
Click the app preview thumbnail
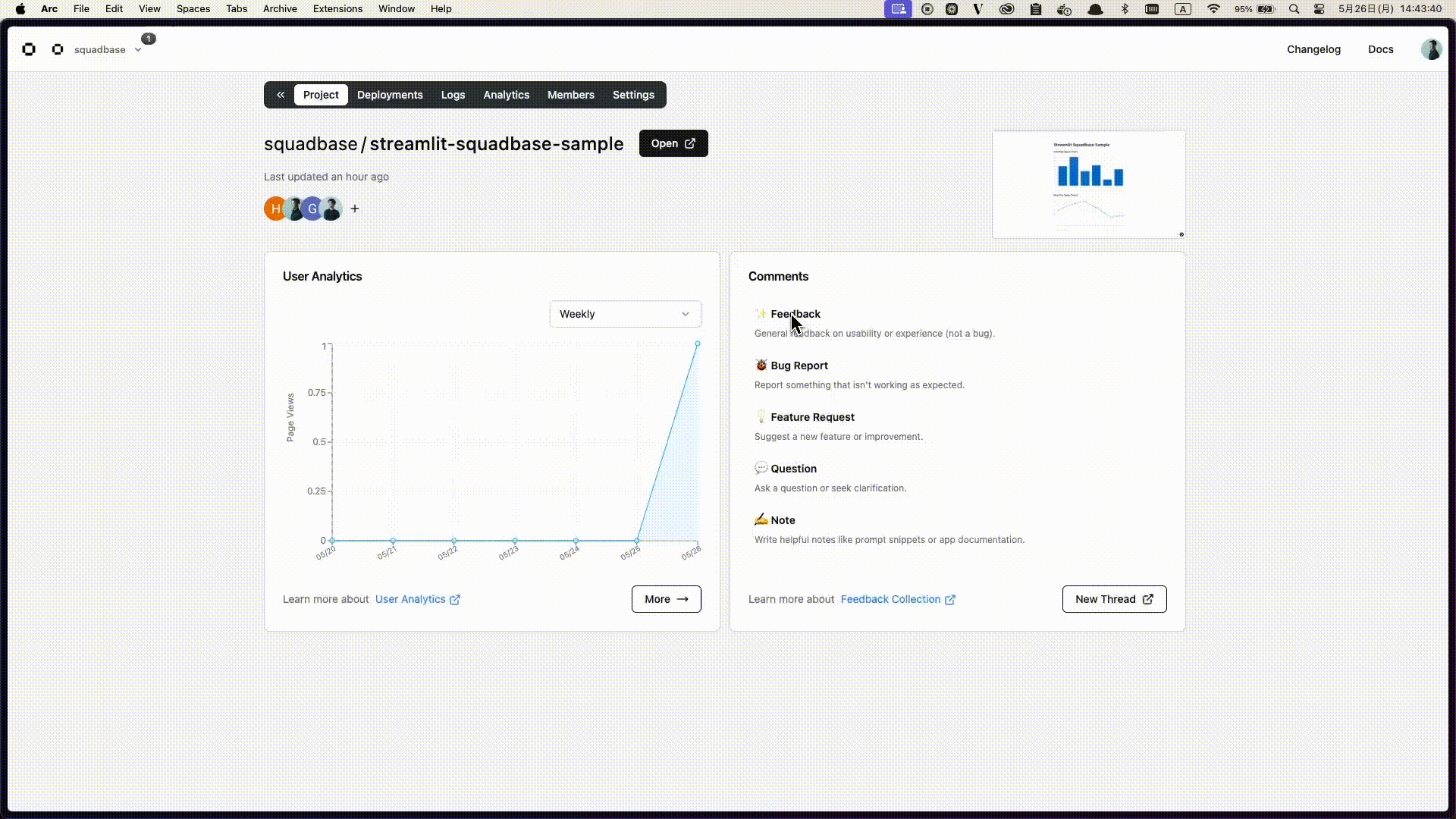tap(1088, 184)
